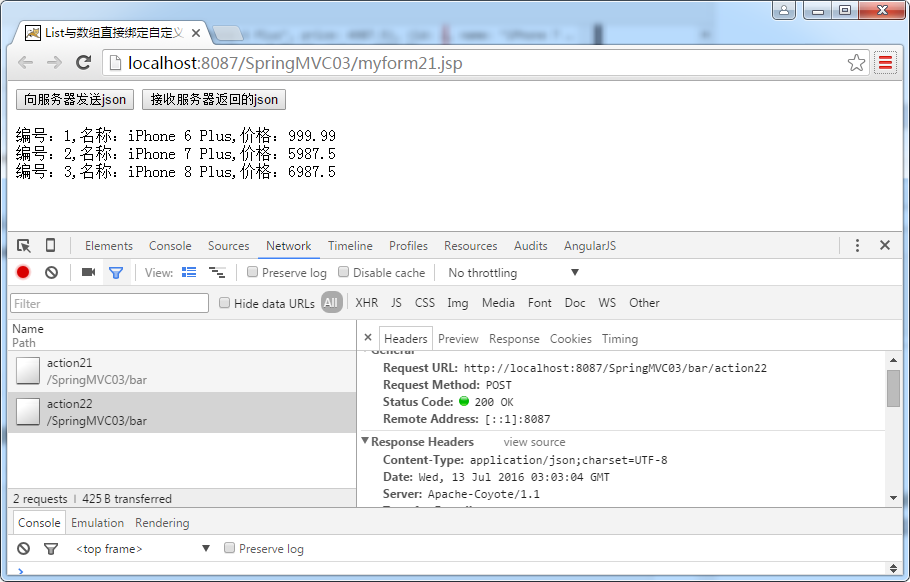
Task: Filter requests by Media
Action: pyautogui.click(x=498, y=302)
